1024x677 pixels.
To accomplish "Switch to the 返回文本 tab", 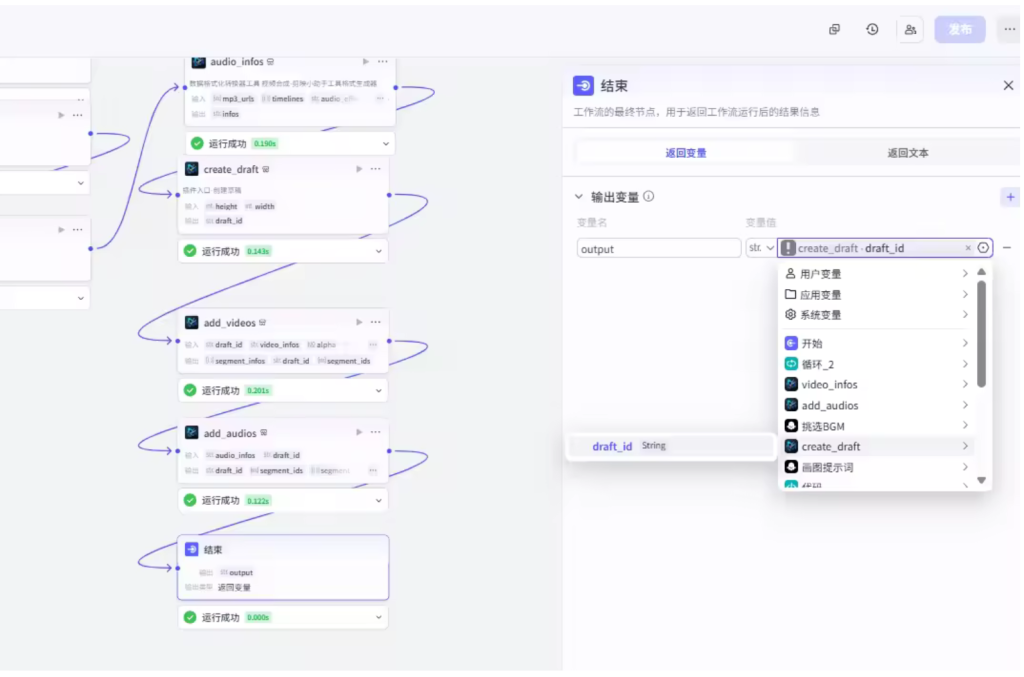I will [x=907, y=153].
